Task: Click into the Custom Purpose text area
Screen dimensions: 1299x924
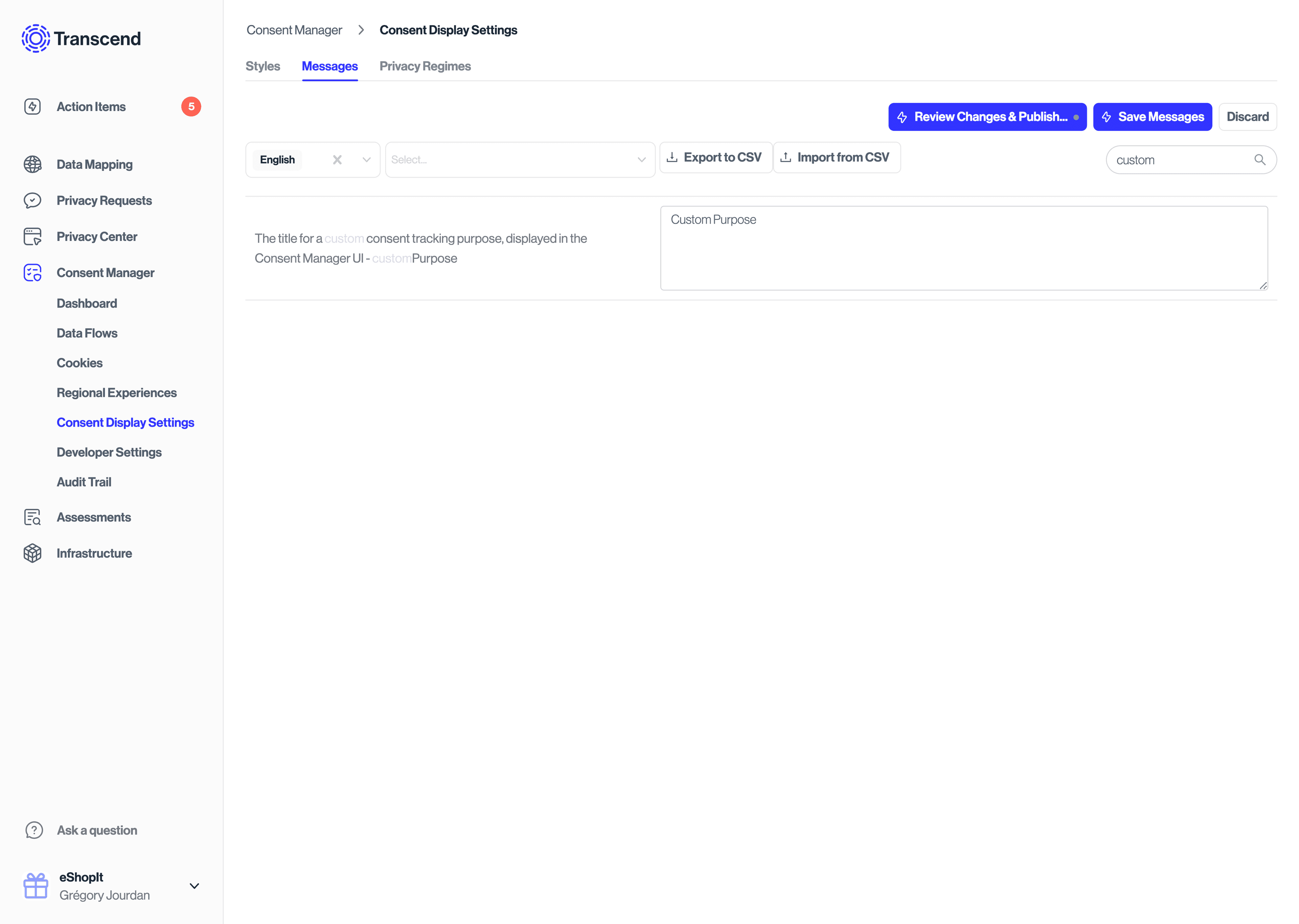Action: tap(963, 248)
